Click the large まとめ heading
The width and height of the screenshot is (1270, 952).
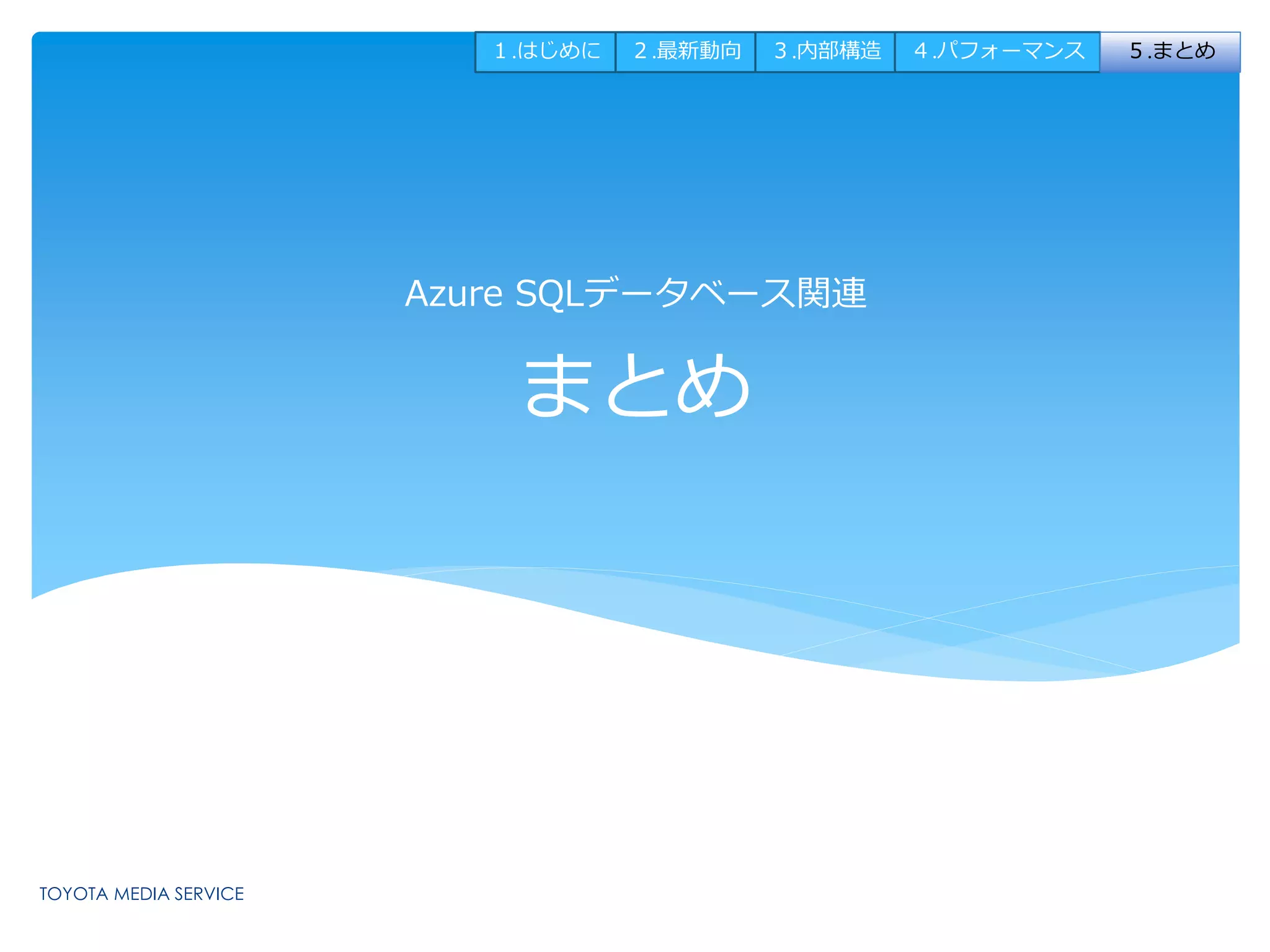coord(637,385)
